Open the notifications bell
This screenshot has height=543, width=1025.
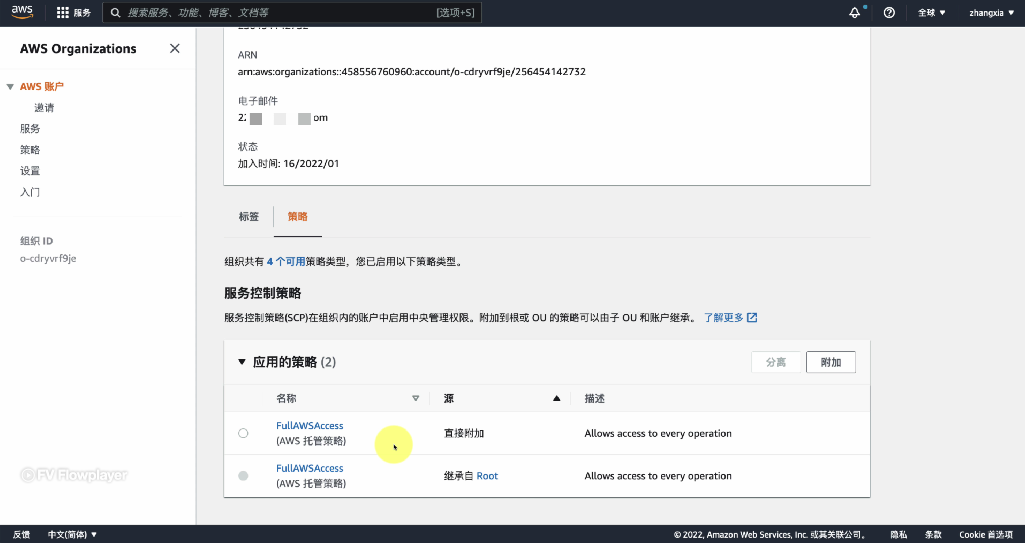pos(854,12)
